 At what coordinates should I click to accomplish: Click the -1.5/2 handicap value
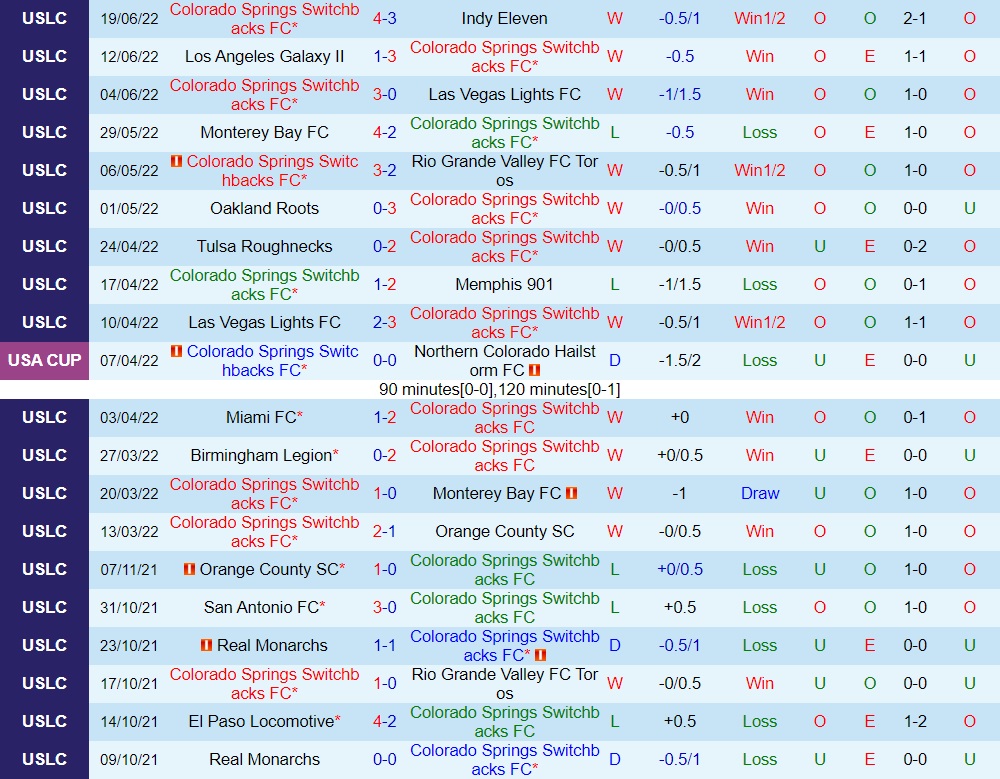click(x=680, y=360)
